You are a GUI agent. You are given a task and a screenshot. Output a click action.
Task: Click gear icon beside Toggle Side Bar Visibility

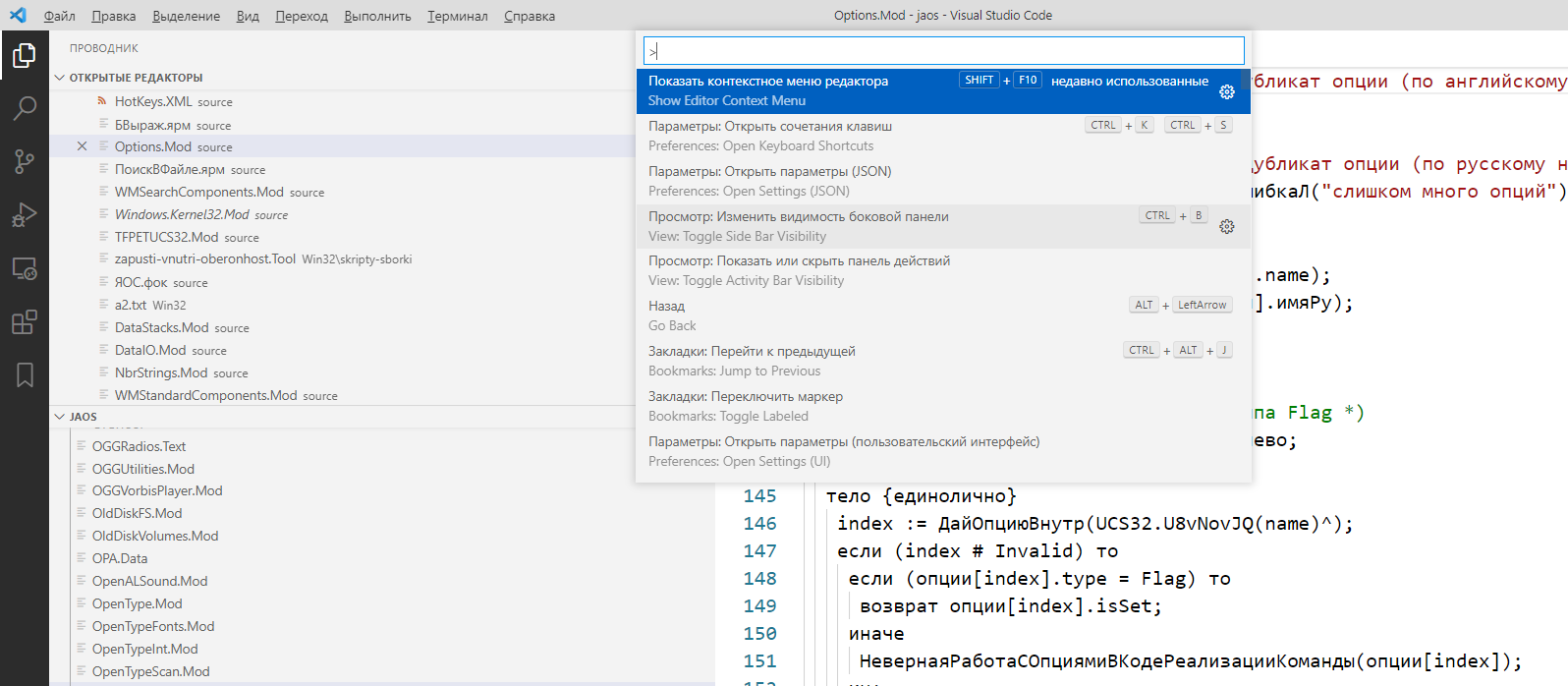pyautogui.click(x=1226, y=227)
